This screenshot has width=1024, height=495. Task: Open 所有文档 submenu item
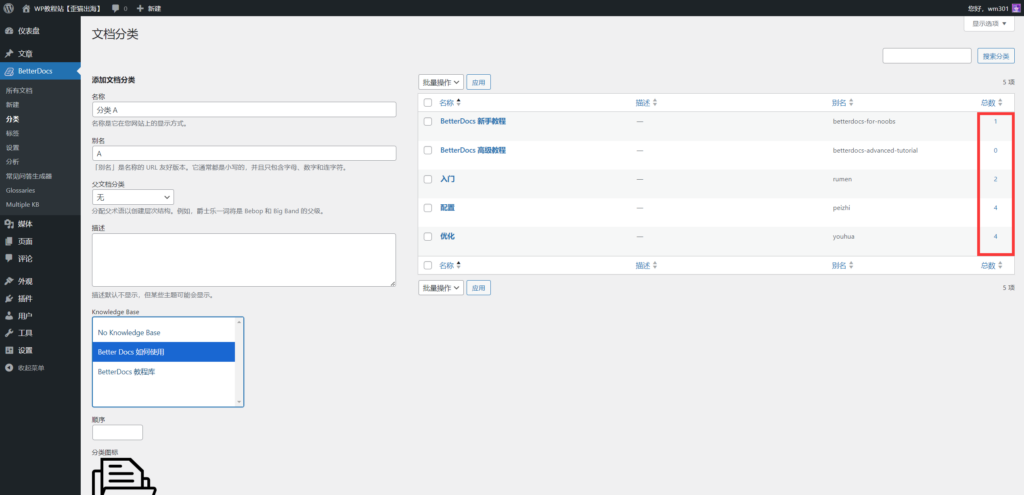[x=19, y=91]
